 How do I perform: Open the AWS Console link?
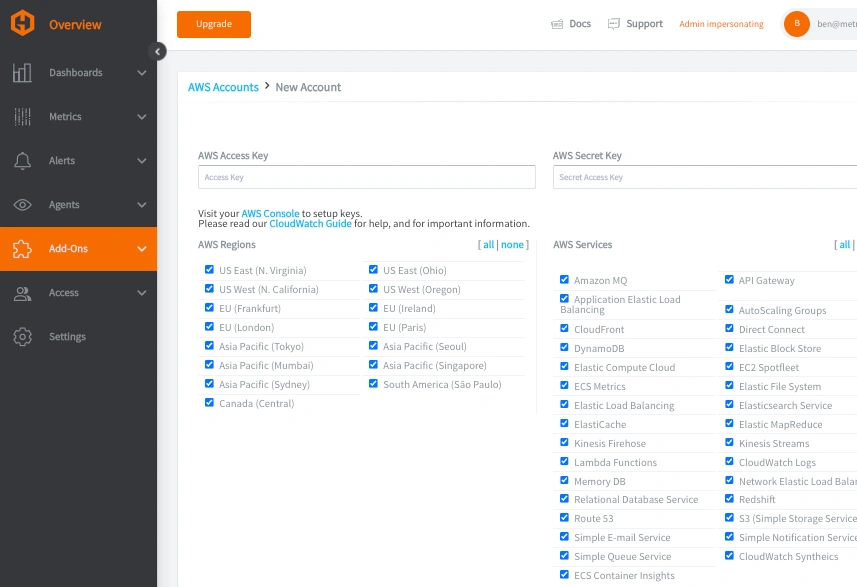point(271,214)
